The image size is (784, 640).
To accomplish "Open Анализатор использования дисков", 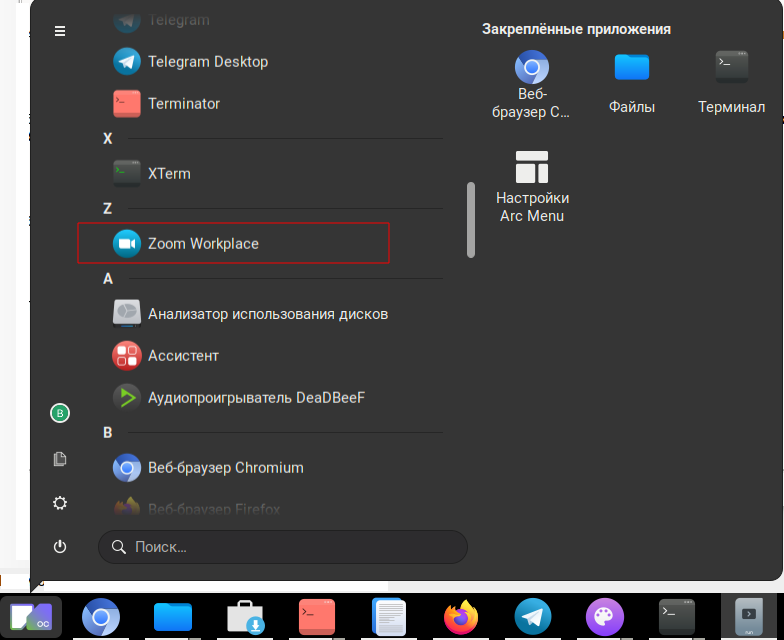I will (267, 314).
